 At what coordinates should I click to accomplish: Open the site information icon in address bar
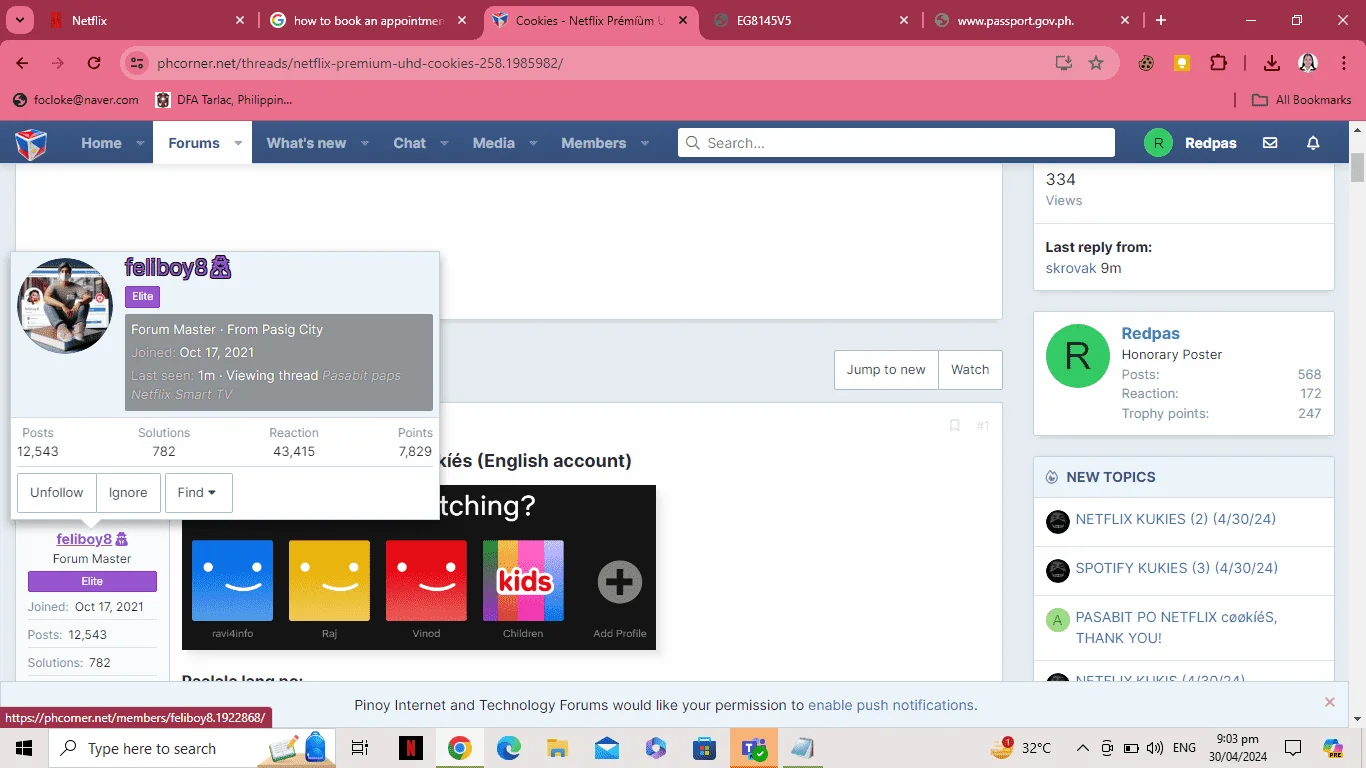[139, 63]
